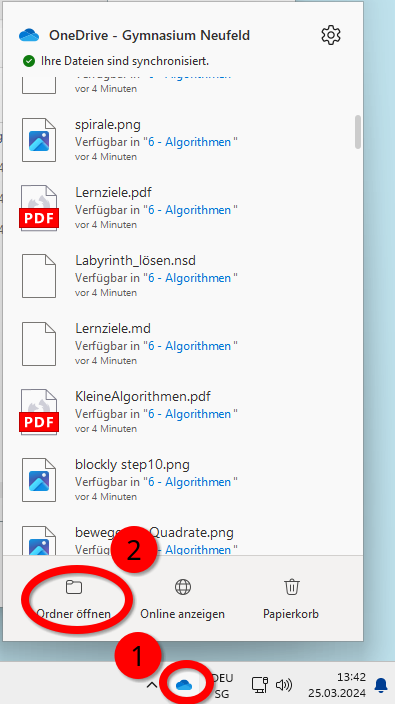This screenshot has width=395, height=704.
Task: Click the OneDrive - Gymnasium Neufeld title
Action: click(x=149, y=35)
